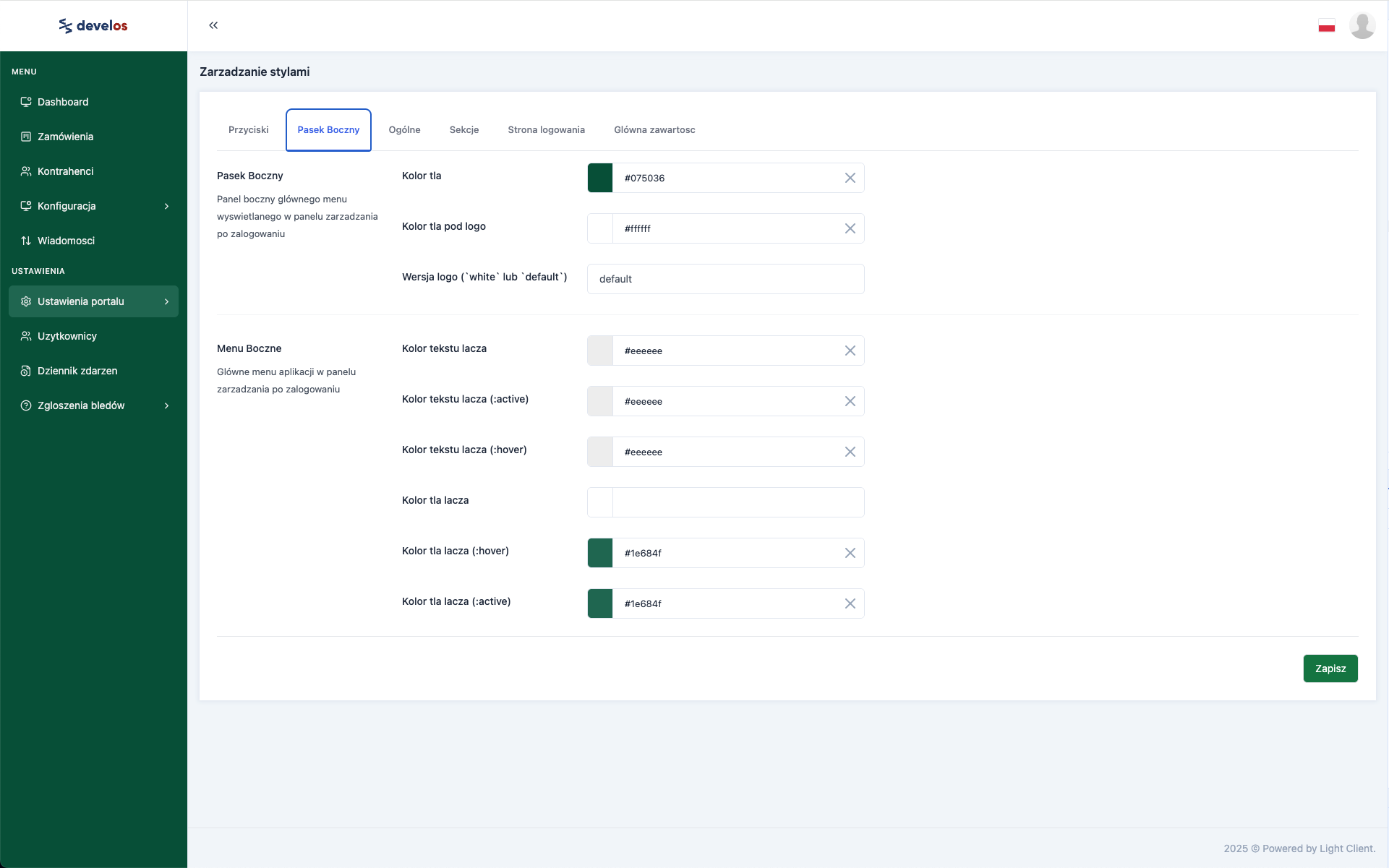This screenshot has height=868, width=1389.
Task: Switch to the Przyciski tab
Action: coord(248,130)
